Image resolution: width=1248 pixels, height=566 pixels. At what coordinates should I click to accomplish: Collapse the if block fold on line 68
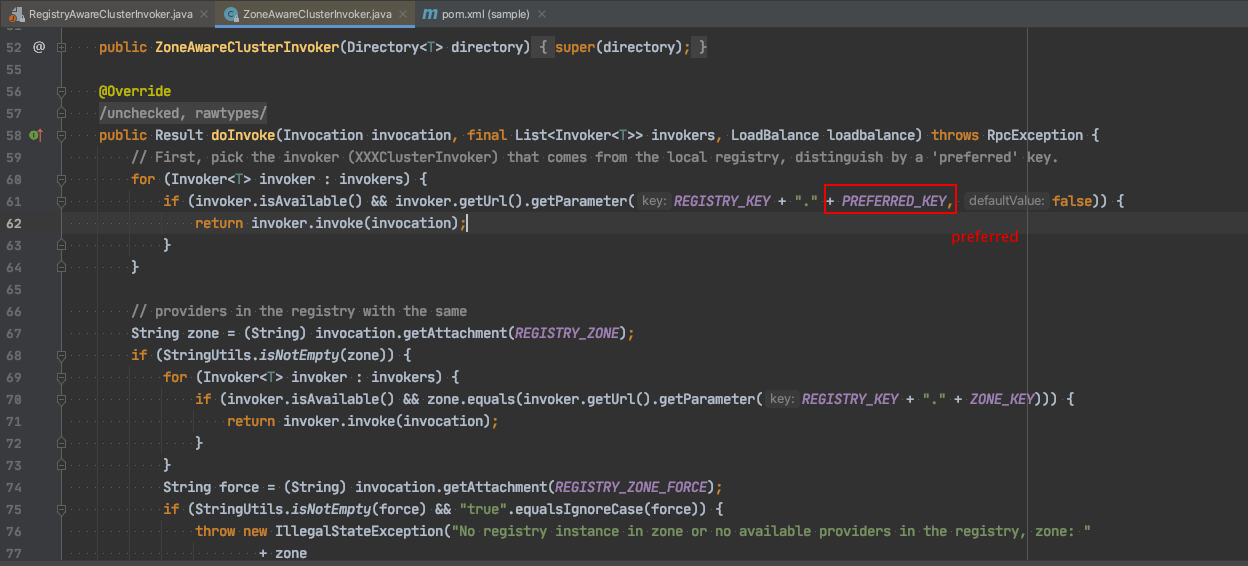pos(62,355)
